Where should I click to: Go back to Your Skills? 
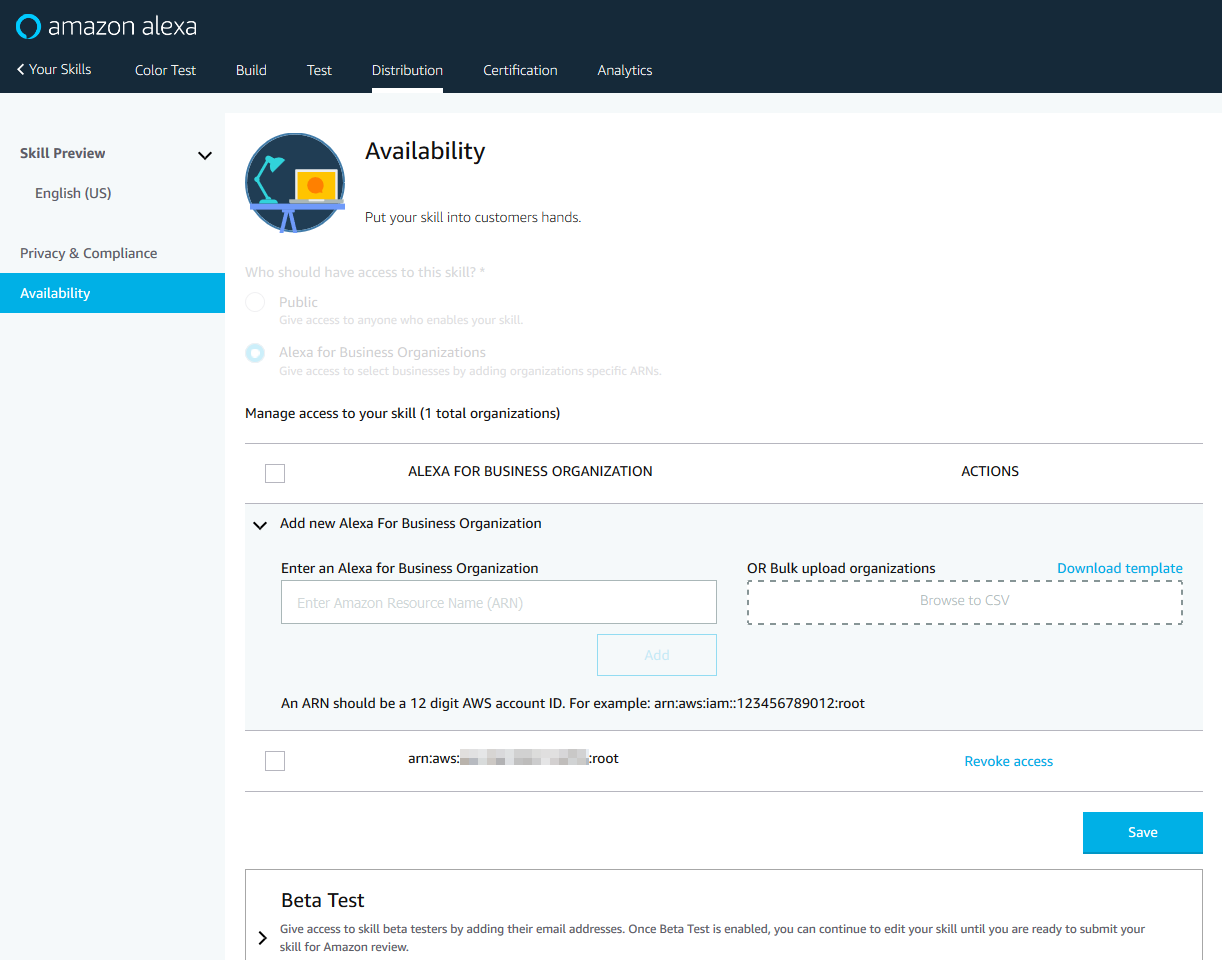54,70
